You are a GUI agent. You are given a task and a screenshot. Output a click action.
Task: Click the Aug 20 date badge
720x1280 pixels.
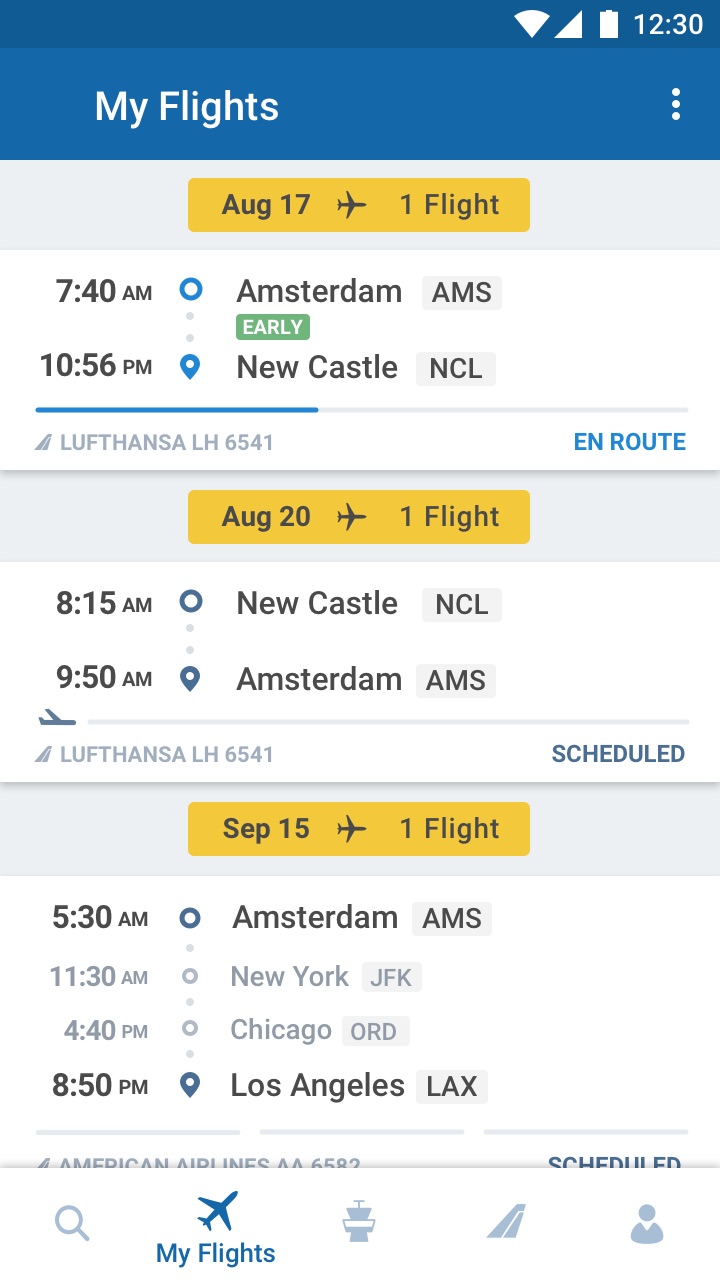pos(358,517)
